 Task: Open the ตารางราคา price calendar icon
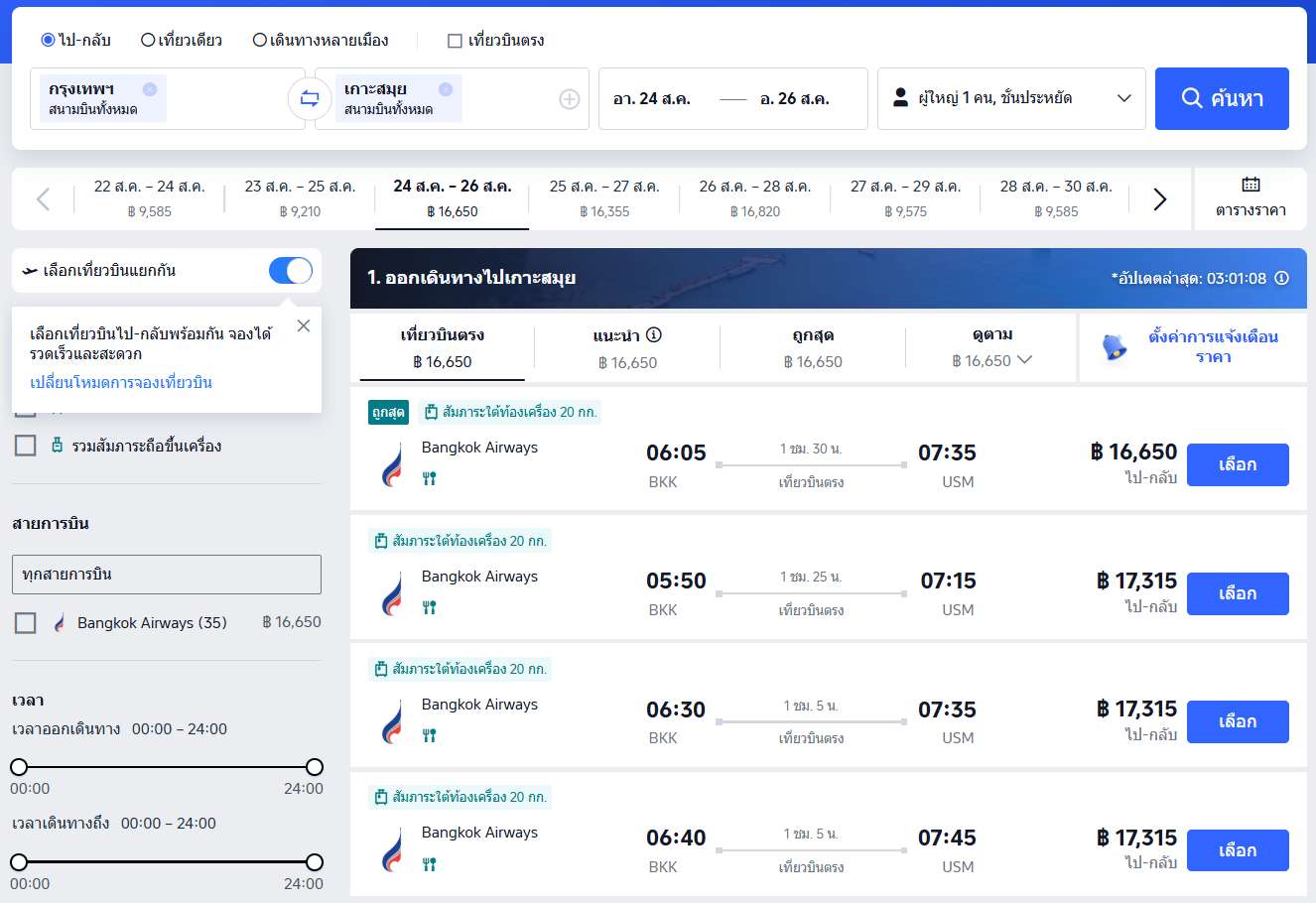tap(1250, 186)
